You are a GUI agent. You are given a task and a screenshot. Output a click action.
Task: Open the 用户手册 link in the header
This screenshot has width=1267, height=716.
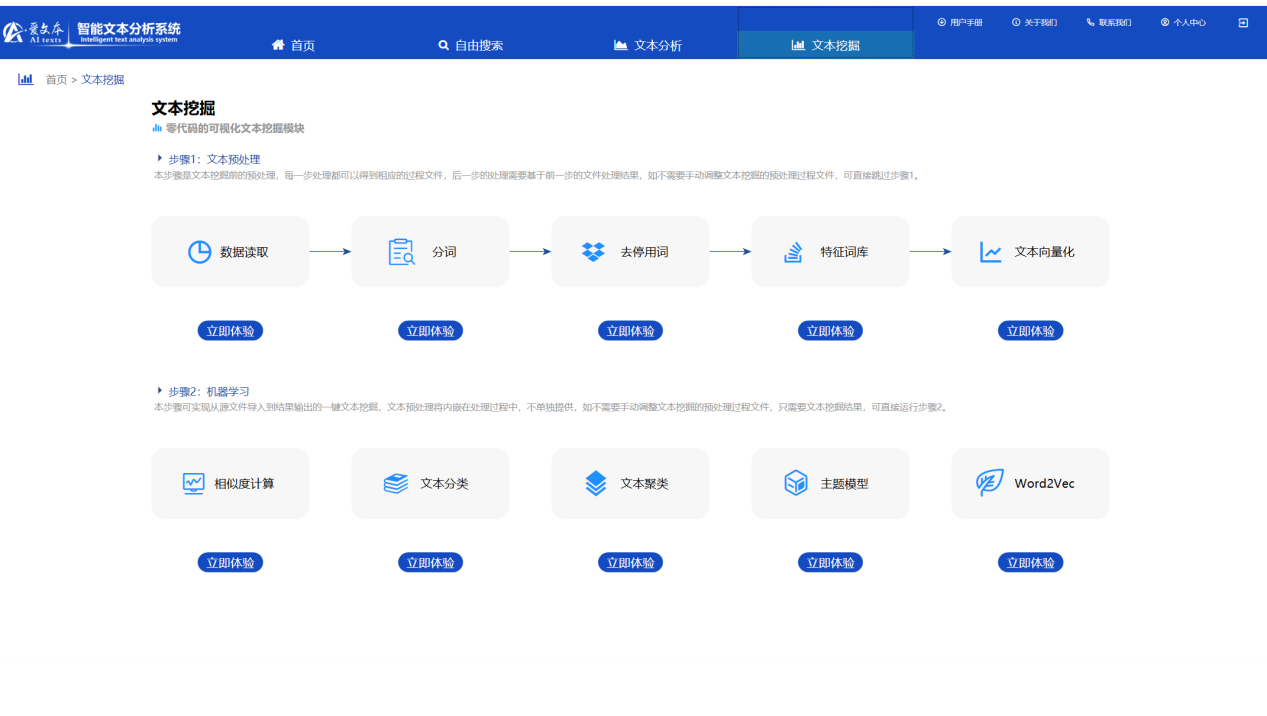pos(960,23)
